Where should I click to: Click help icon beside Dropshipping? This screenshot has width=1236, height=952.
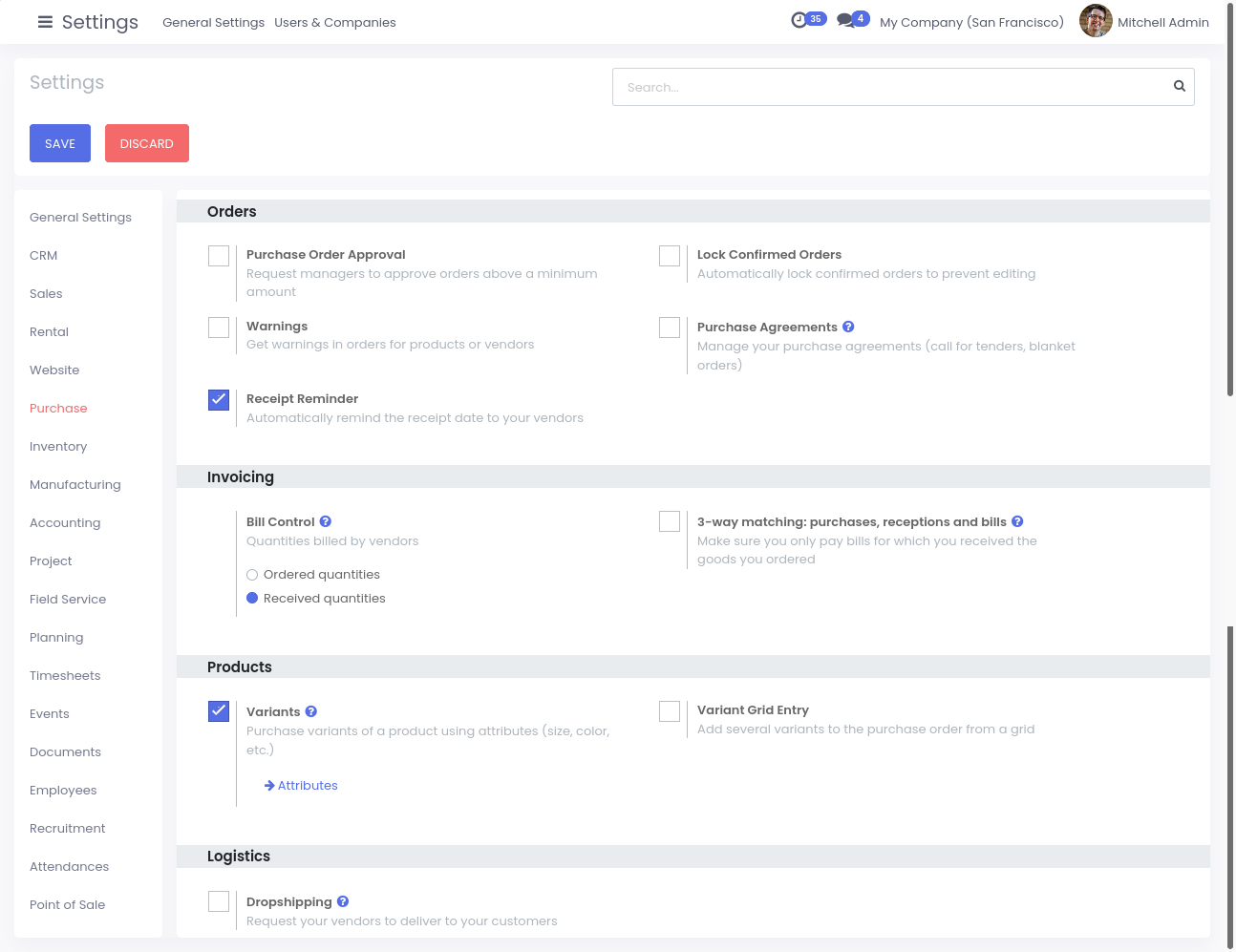[343, 901]
